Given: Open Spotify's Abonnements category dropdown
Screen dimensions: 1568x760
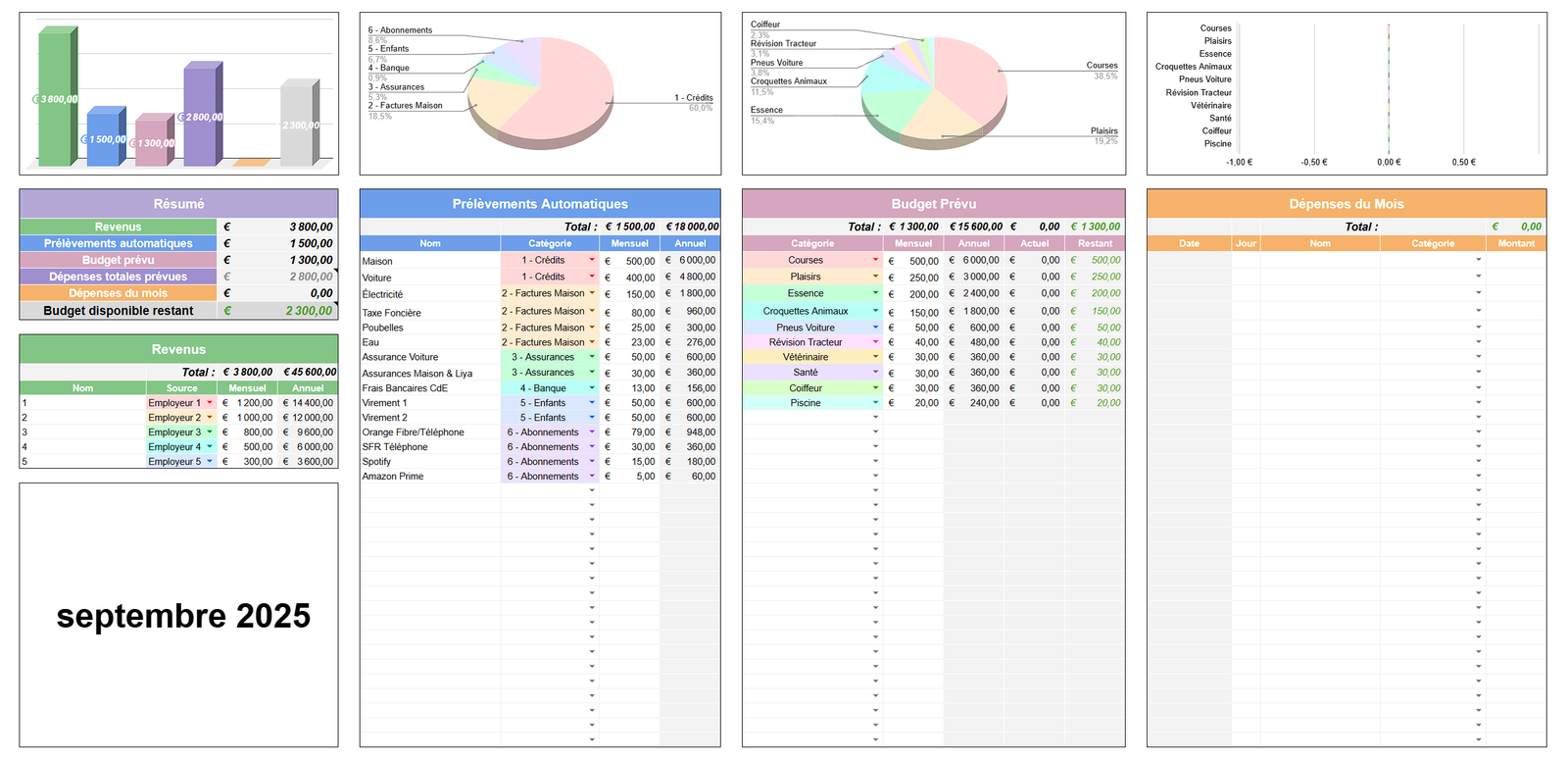Looking at the screenshot, I should pos(592,462).
